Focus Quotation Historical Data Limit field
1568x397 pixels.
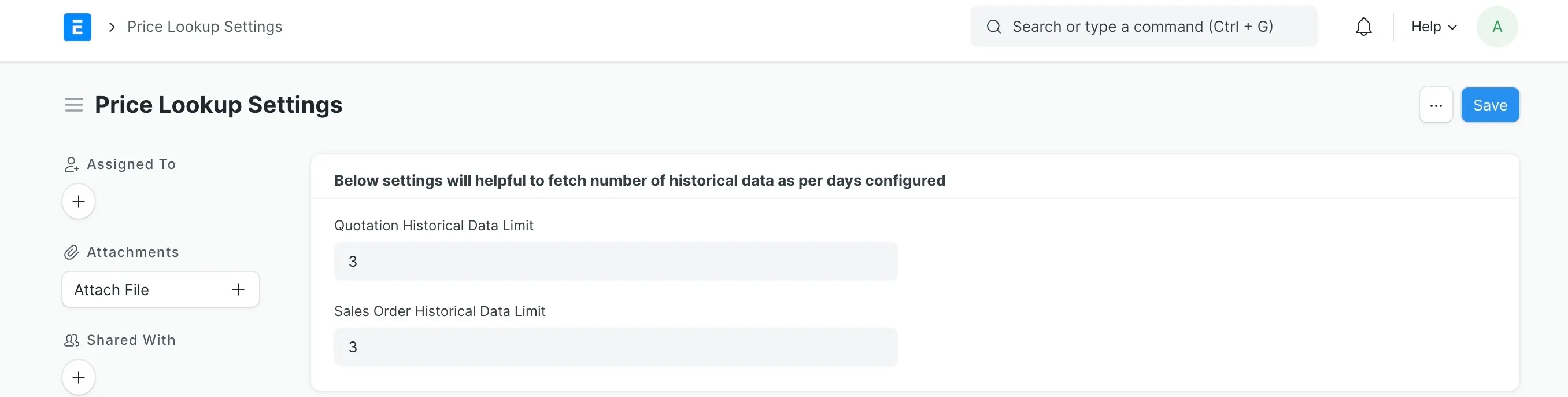(x=615, y=262)
